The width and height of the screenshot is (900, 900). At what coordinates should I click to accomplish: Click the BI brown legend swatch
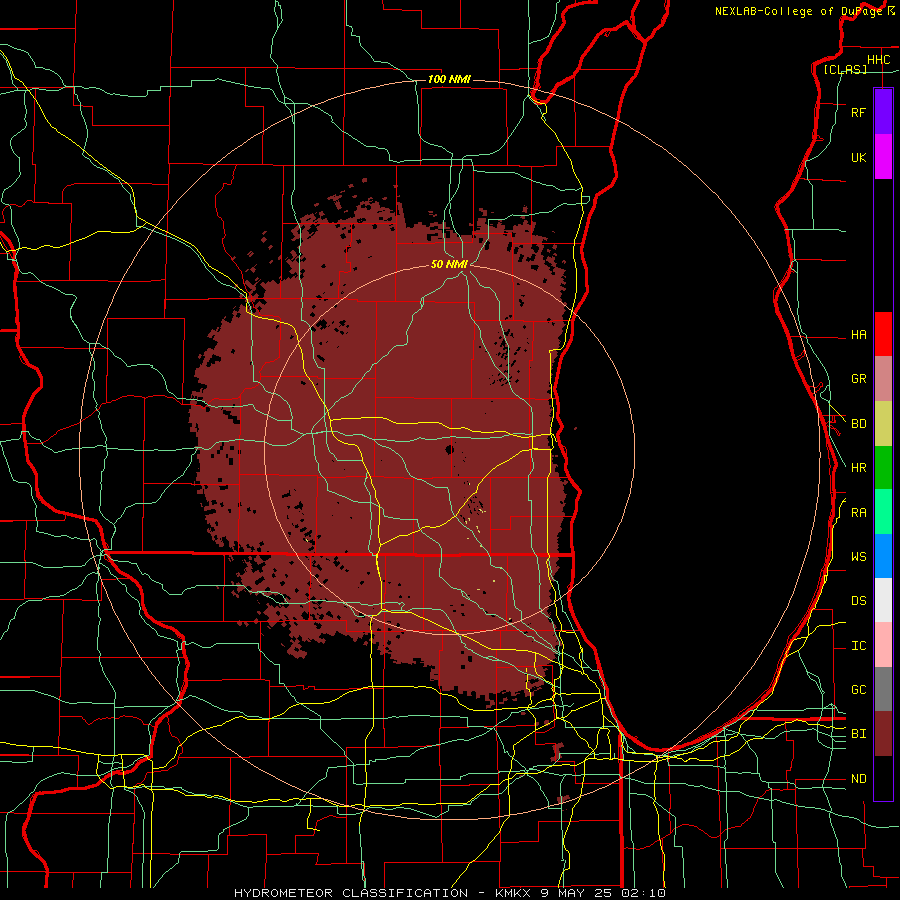pyautogui.click(x=883, y=734)
